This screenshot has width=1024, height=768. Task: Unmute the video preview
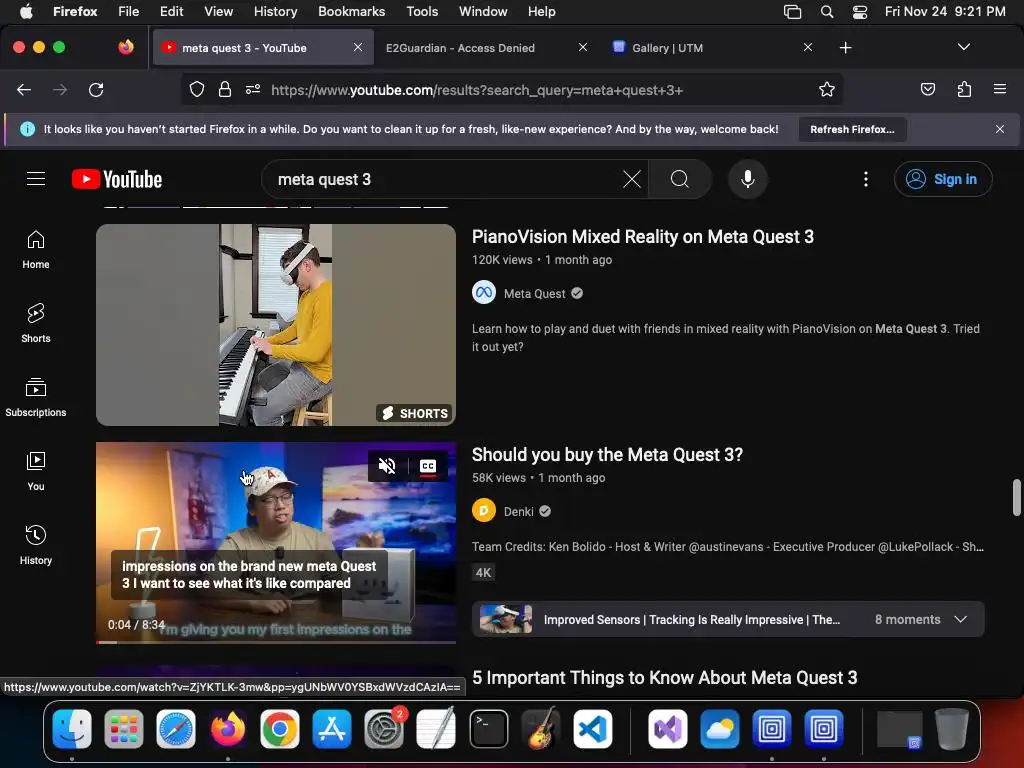coord(387,466)
